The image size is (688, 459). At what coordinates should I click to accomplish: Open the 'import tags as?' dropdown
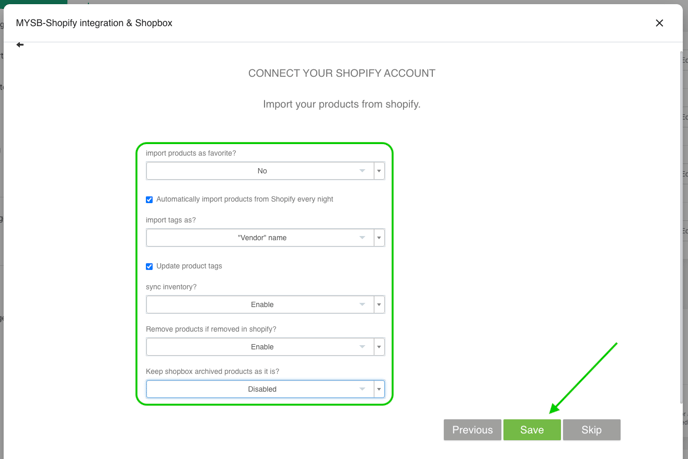click(x=260, y=238)
